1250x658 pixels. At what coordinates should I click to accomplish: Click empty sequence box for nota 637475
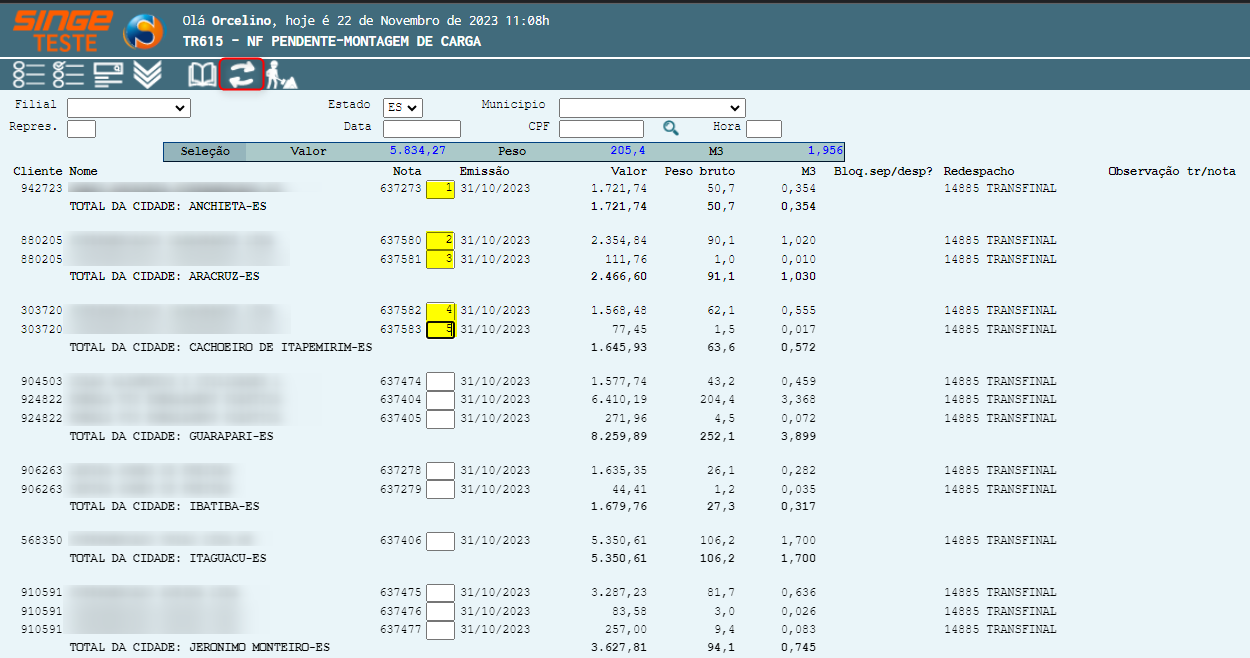click(440, 593)
